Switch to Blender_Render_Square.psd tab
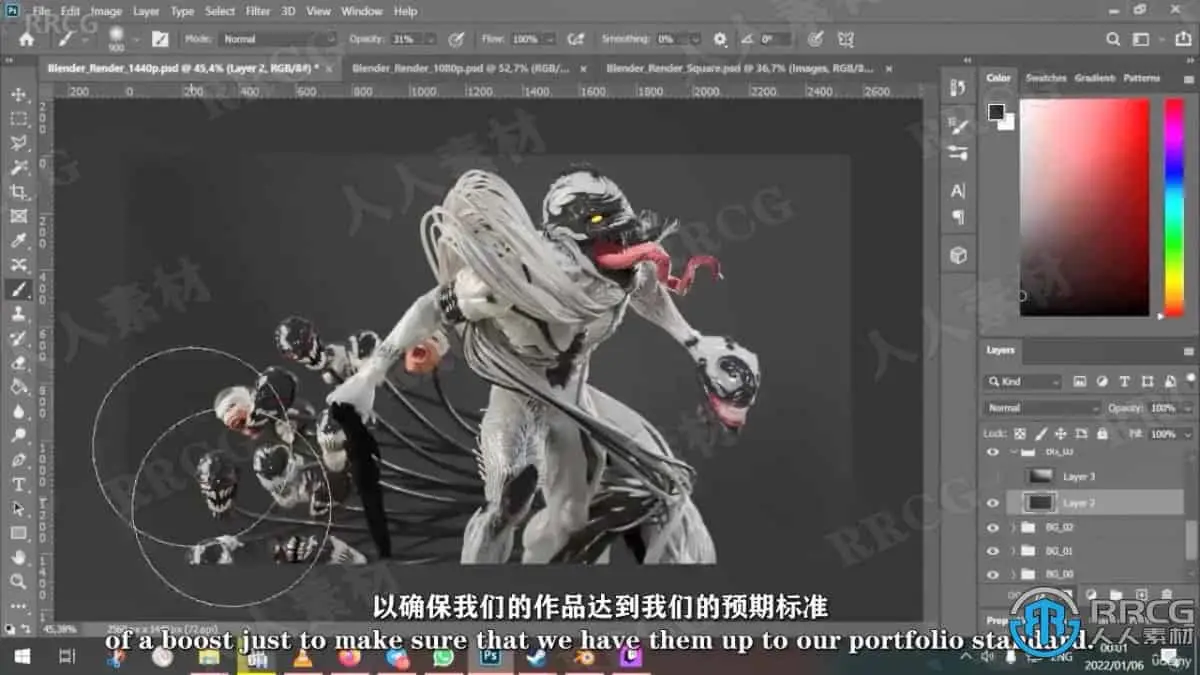Image resolution: width=1200 pixels, height=675 pixels. 739,69
